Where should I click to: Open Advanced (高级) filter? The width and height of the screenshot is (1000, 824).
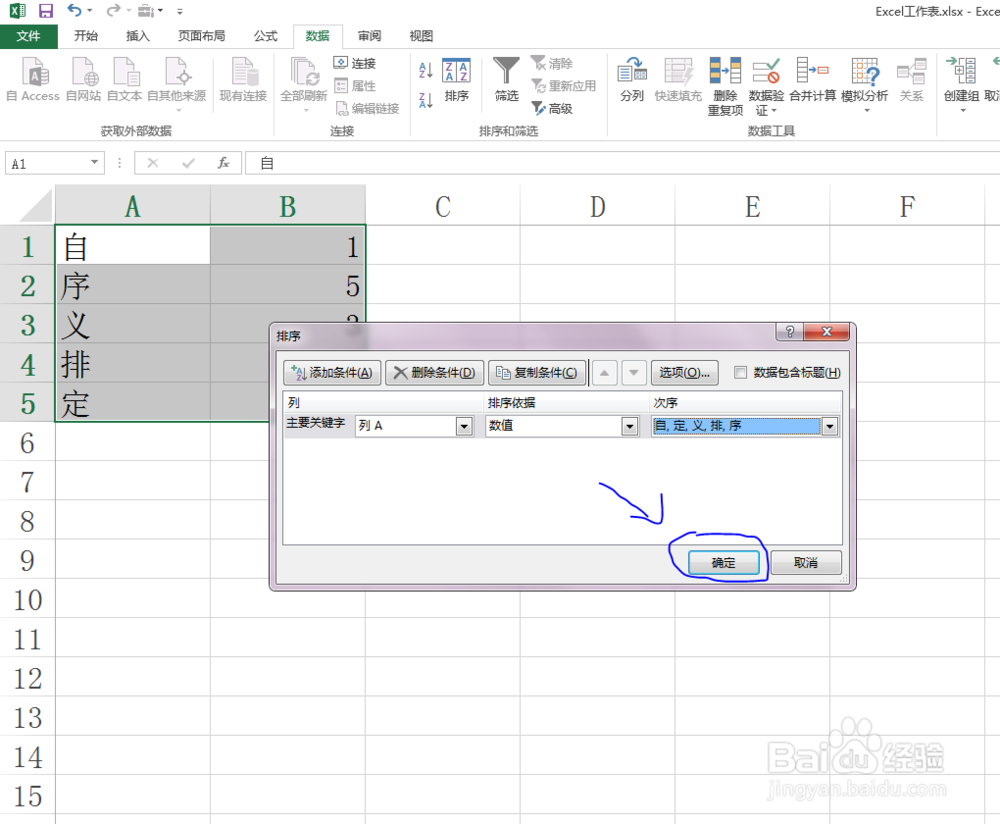tap(552, 108)
